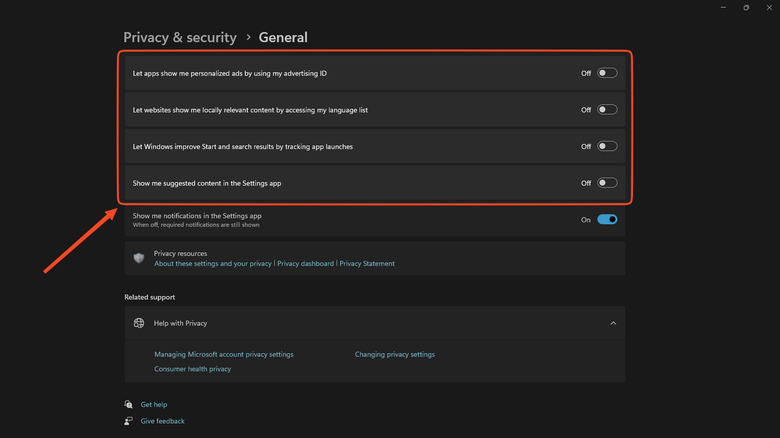
Task: Open the Privacy dashboard link
Action: 305,264
